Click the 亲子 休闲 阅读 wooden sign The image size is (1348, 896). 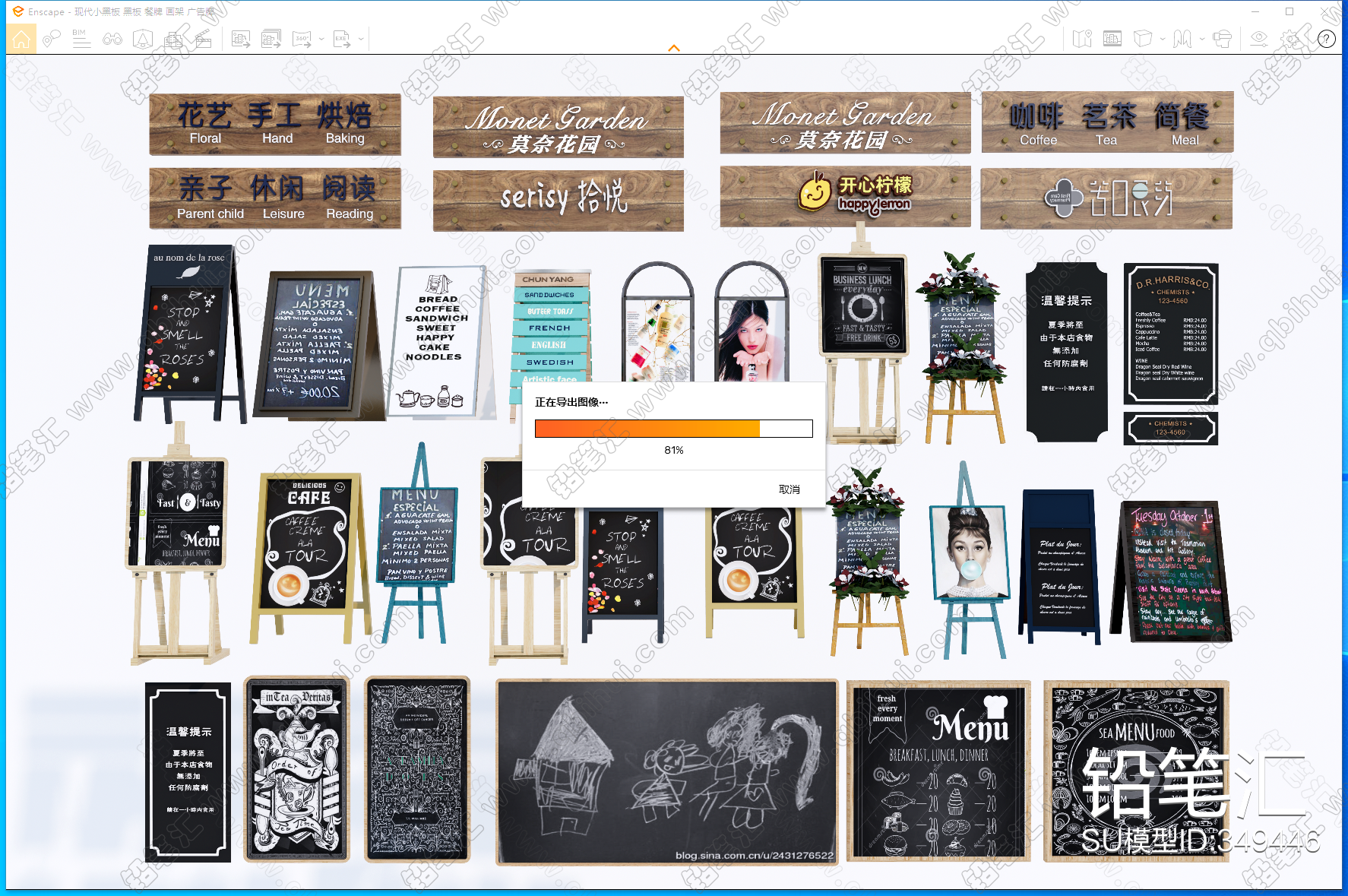point(275,198)
